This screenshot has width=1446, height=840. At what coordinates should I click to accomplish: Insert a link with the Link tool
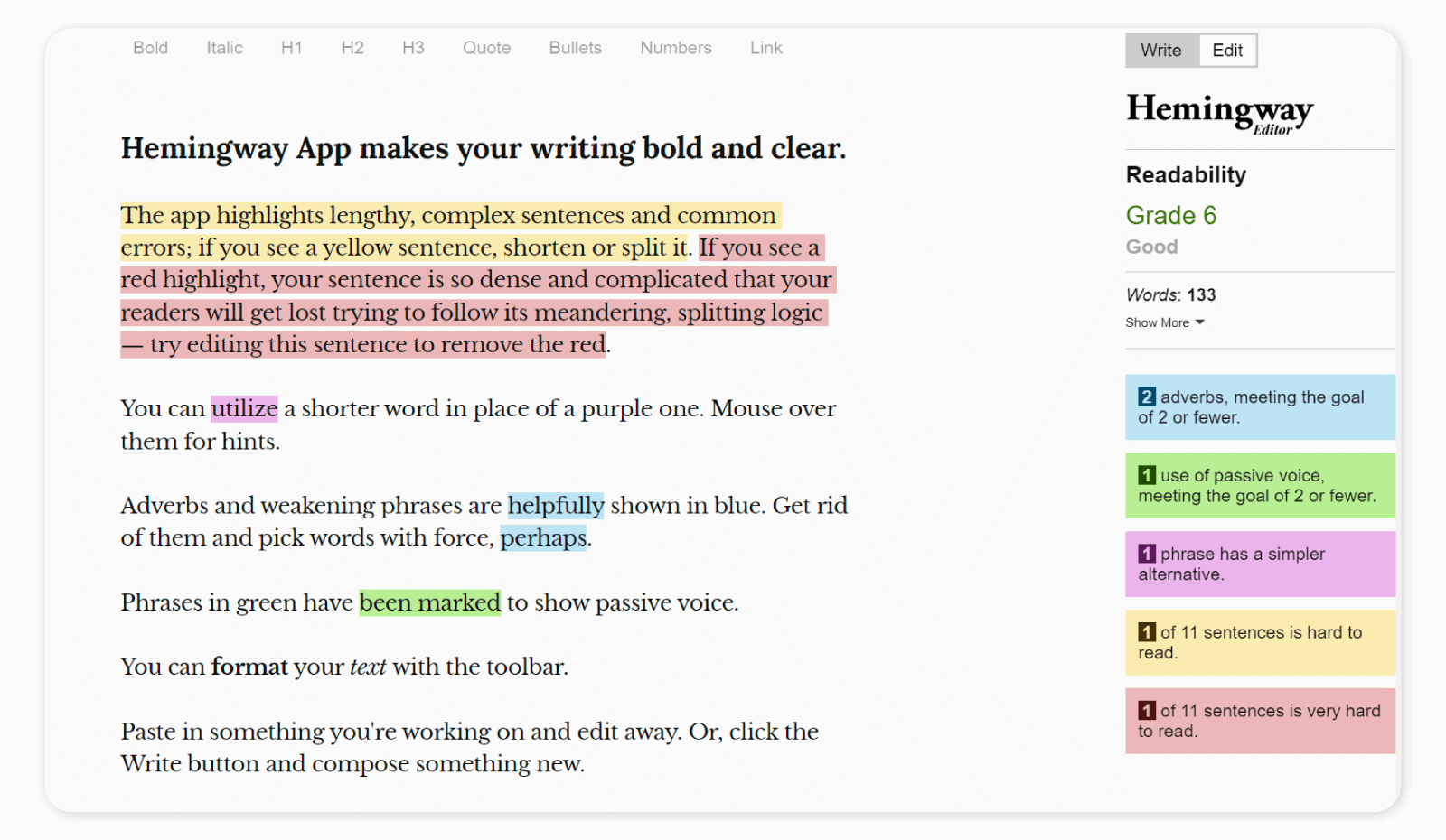point(765,48)
